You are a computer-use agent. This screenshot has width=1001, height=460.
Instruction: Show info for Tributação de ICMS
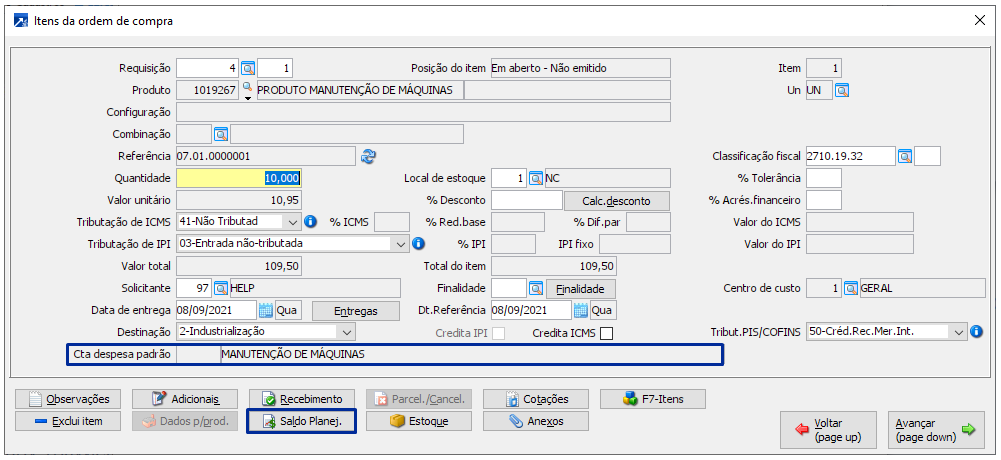point(310,222)
